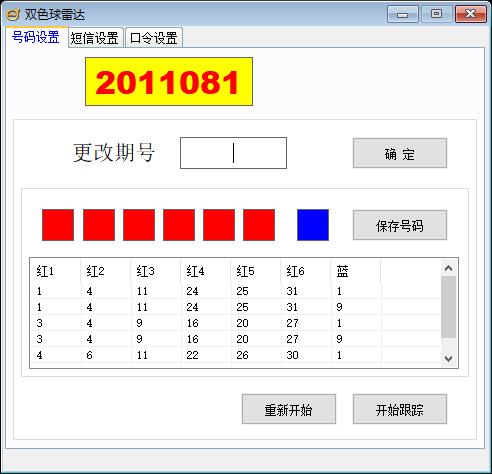Screen dimensions: 492x474
Task: Select the row starting 4, 6, 11
Action: [235, 355]
